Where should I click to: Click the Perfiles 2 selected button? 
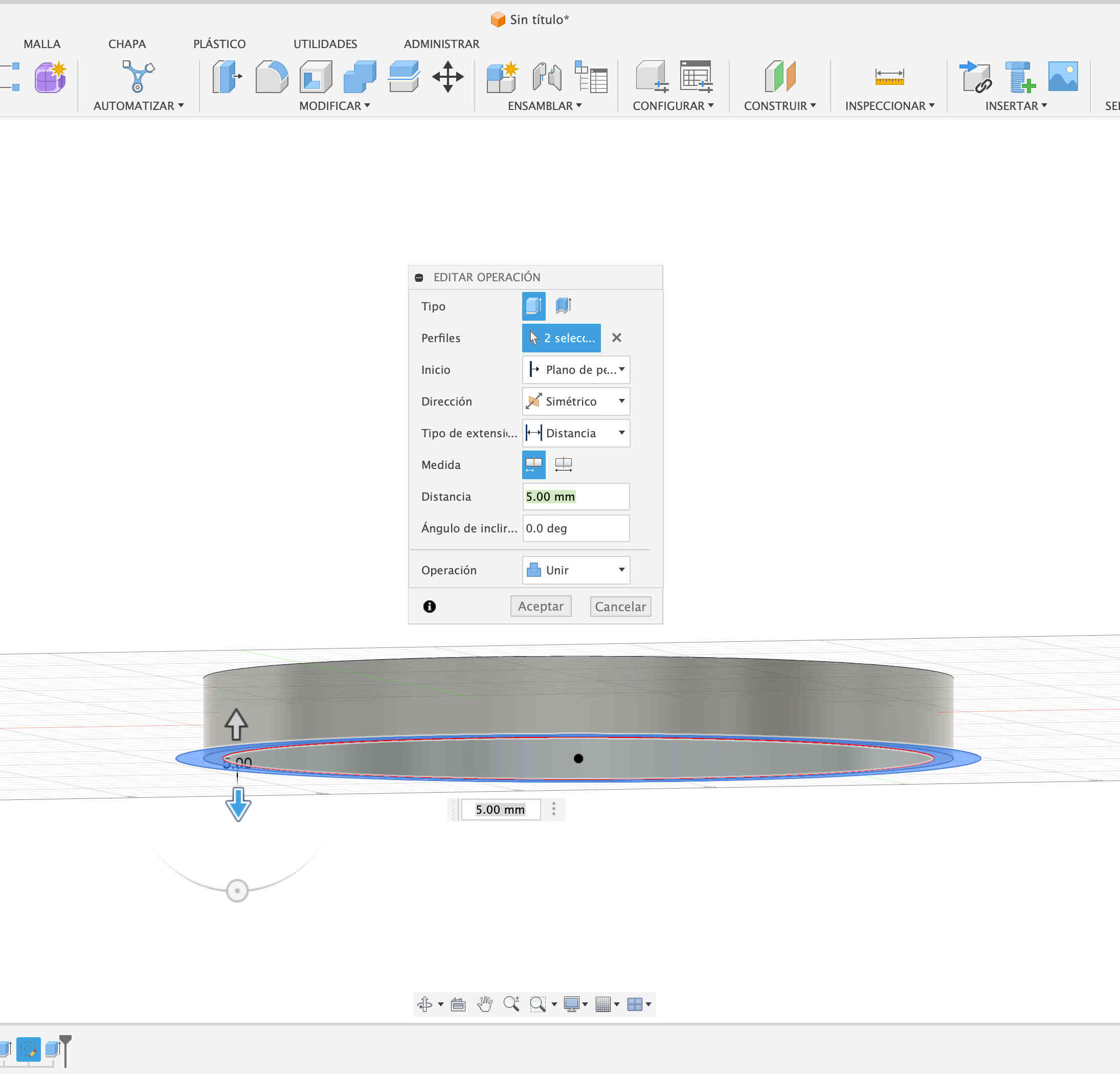(x=561, y=338)
